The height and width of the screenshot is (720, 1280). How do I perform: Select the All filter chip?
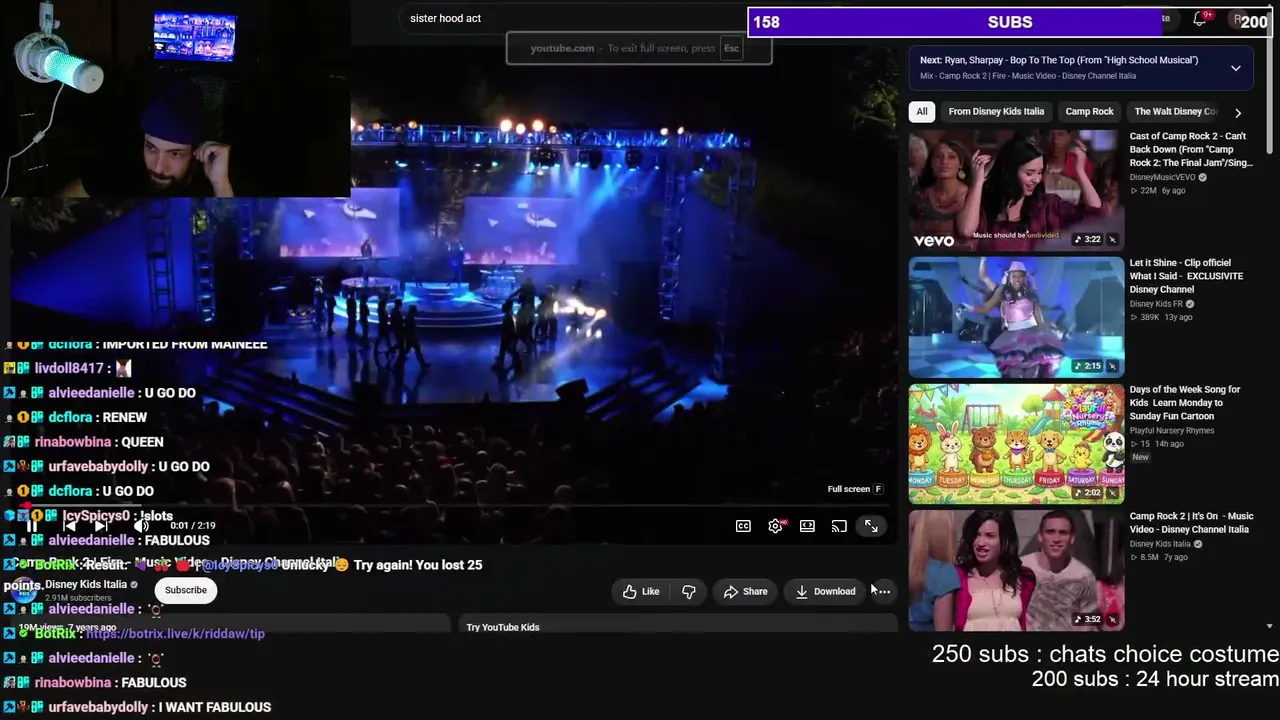click(x=922, y=112)
